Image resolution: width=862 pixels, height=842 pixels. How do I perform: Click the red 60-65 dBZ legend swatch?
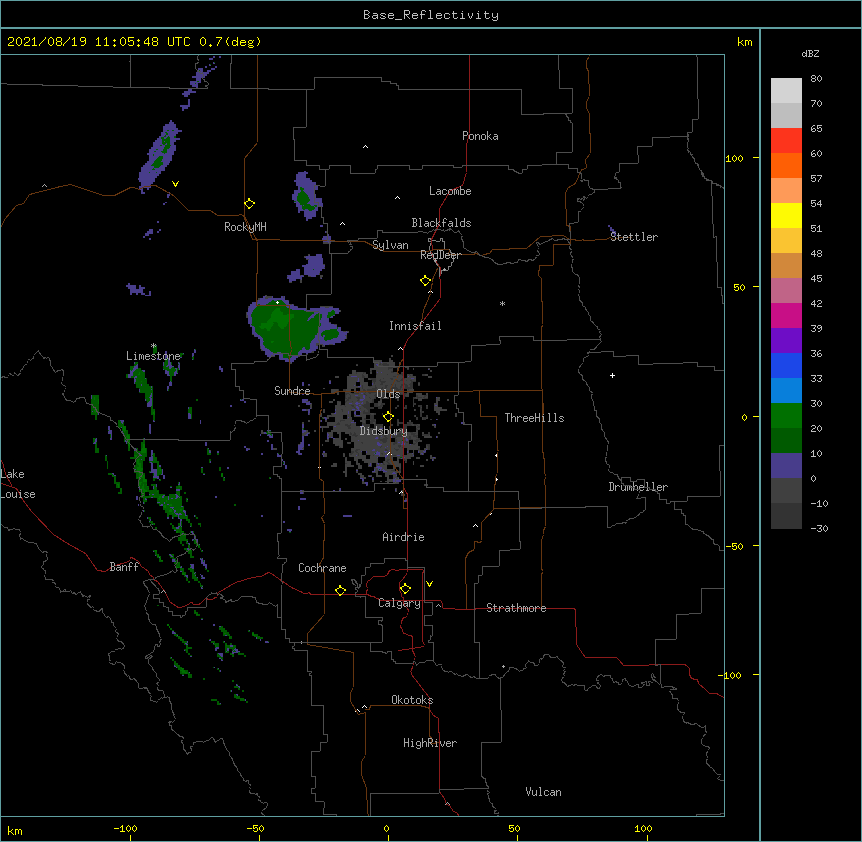pyautogui.click(x=786, y=141)
